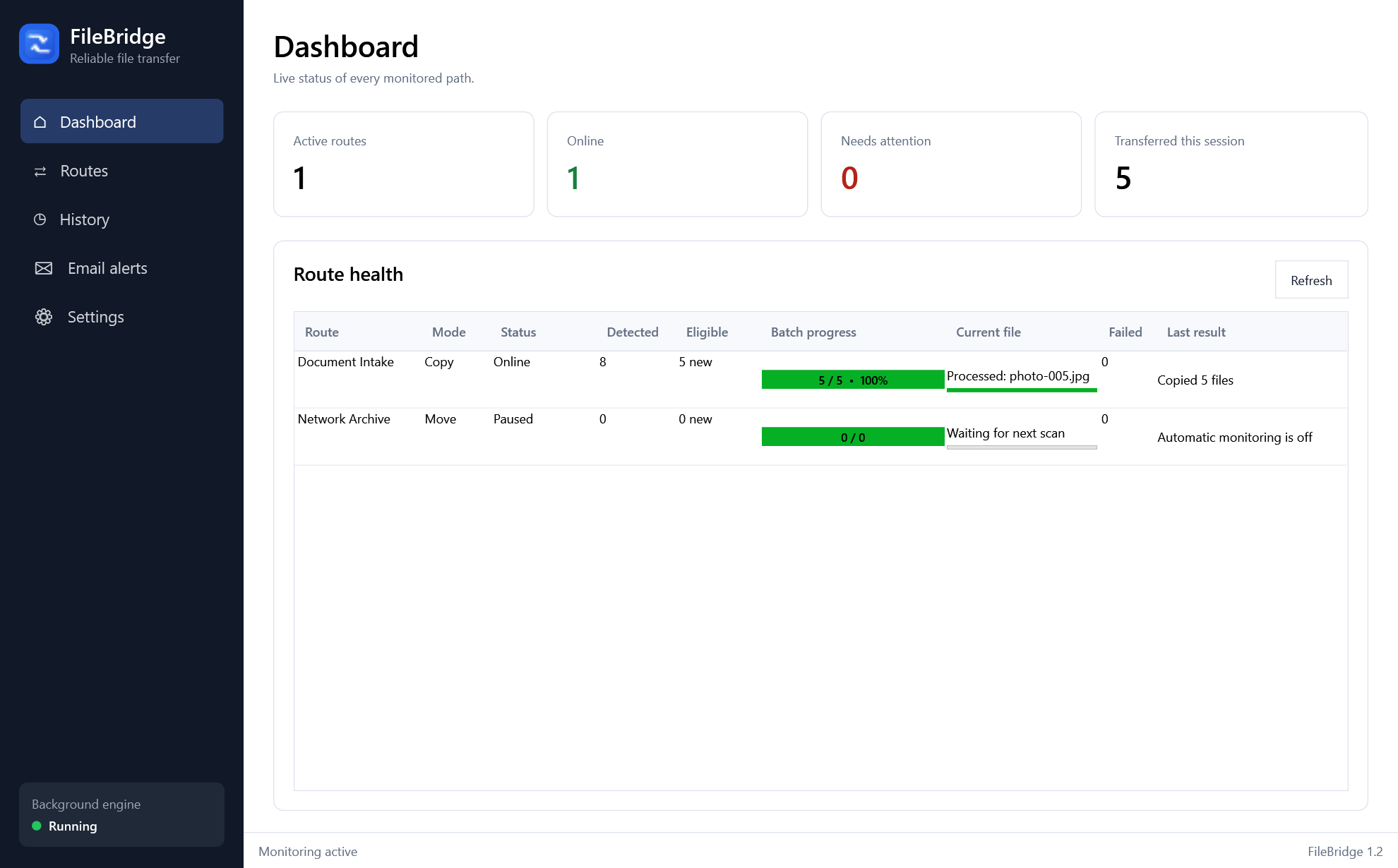
Task: Click the 5 new eligible cell
Action: [x=695, y=362]
